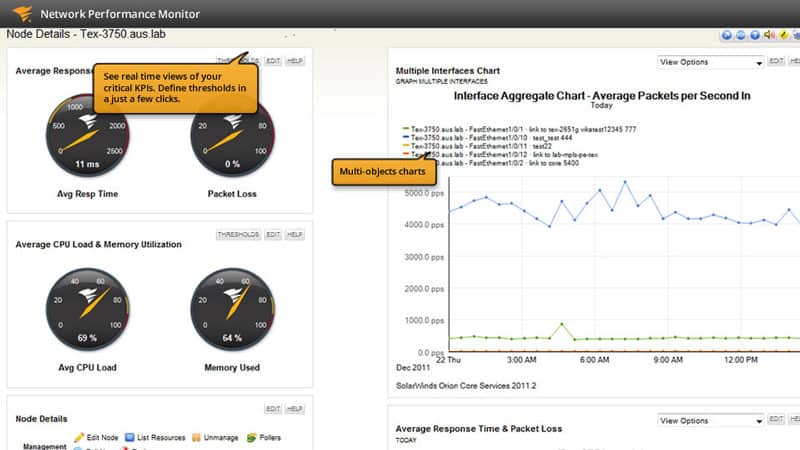Click Edit on CPU Load & Memory panel
800x450 pixels.
click(x=273, y=234)
